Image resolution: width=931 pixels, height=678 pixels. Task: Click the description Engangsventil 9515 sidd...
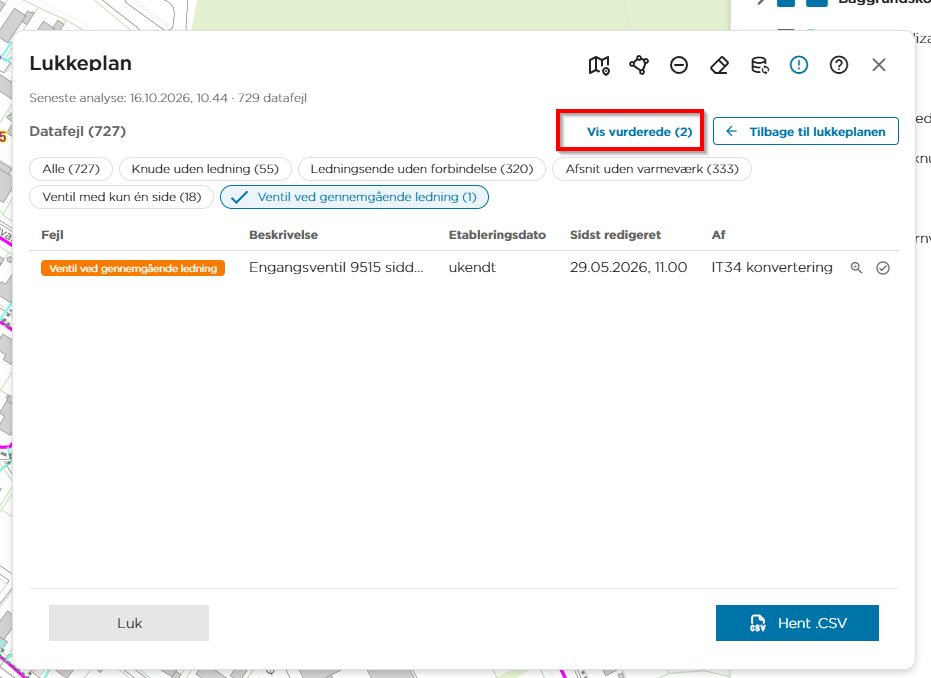336,267
